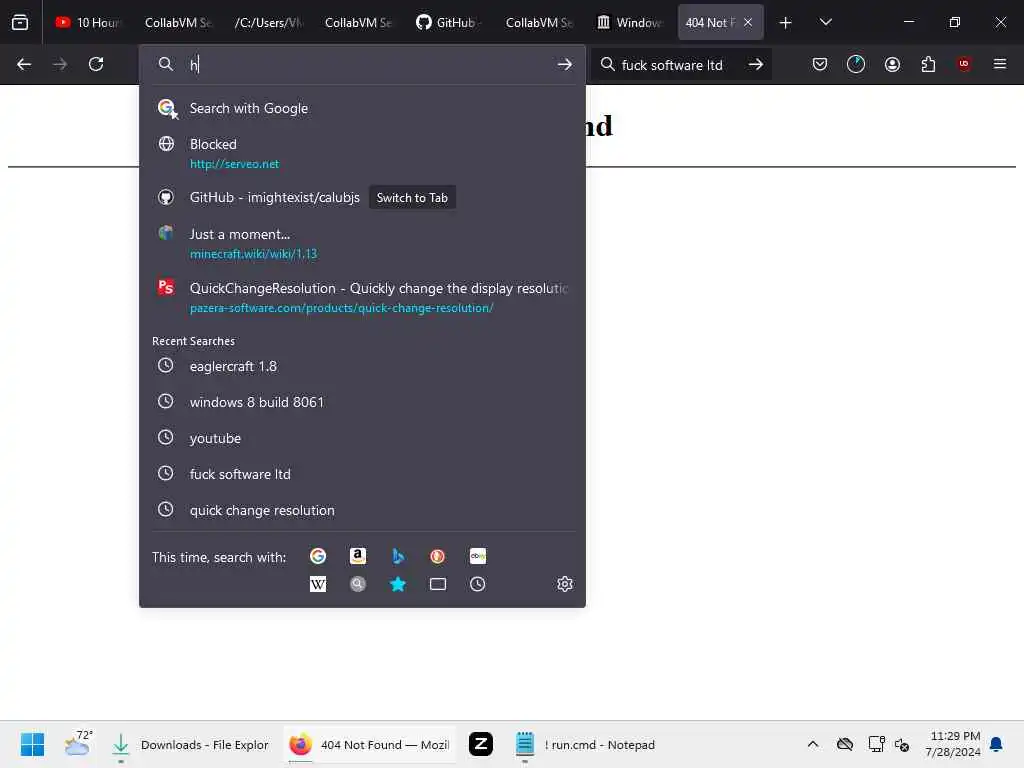Select recent search 'eaglercraft 1.8'
The width and height of the screenshot is (1024, 768).
[362, 366]
